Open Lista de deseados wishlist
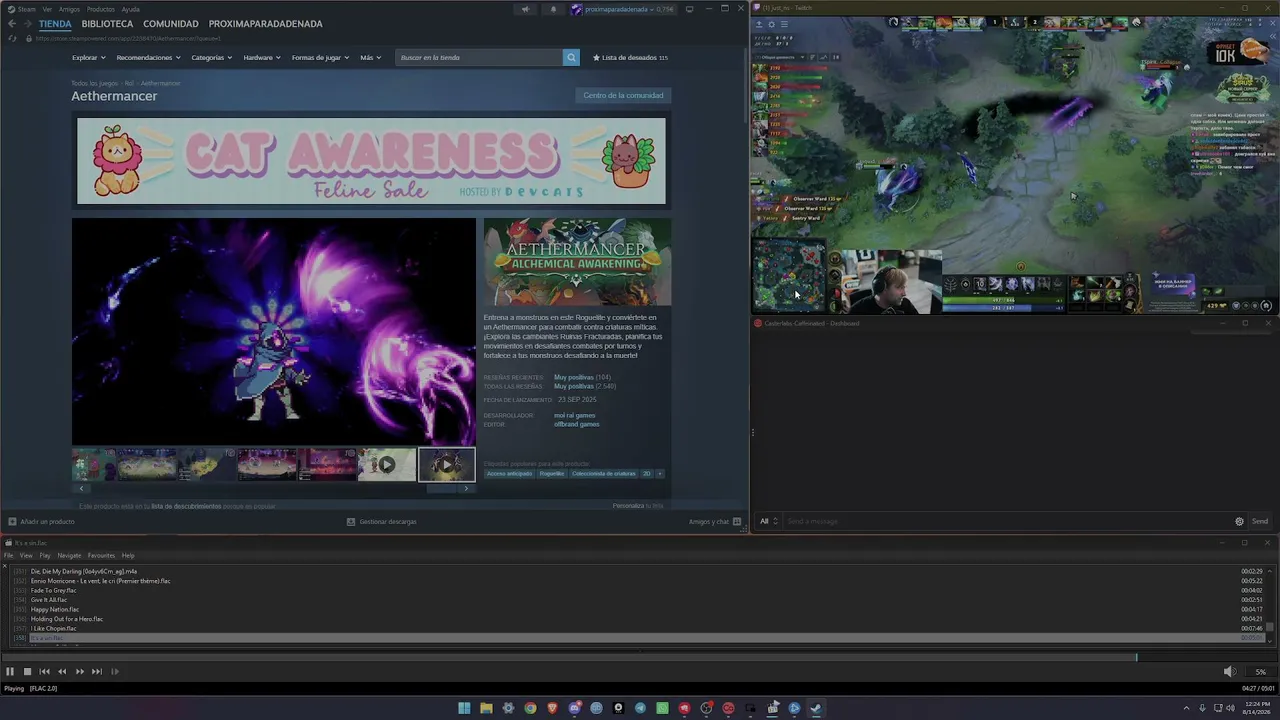The image size is (1280, 720). point(630,58)
